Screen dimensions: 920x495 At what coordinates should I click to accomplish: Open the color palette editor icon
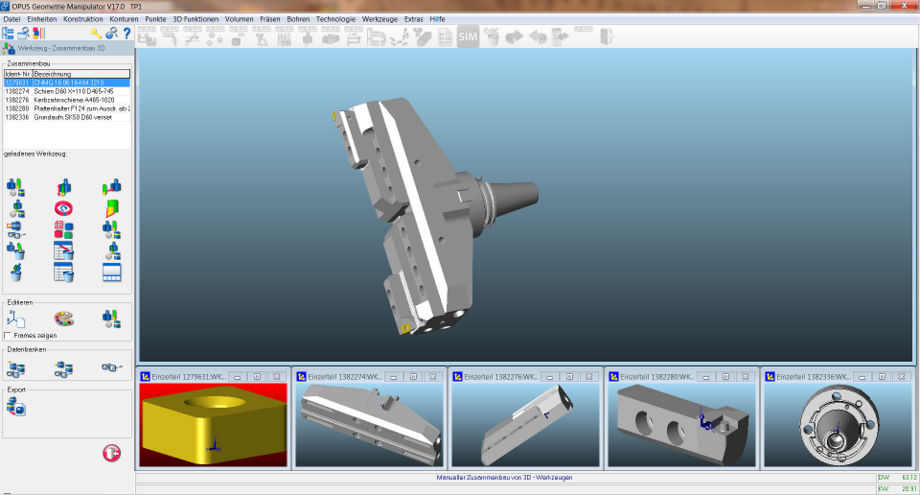click(63, 318)
